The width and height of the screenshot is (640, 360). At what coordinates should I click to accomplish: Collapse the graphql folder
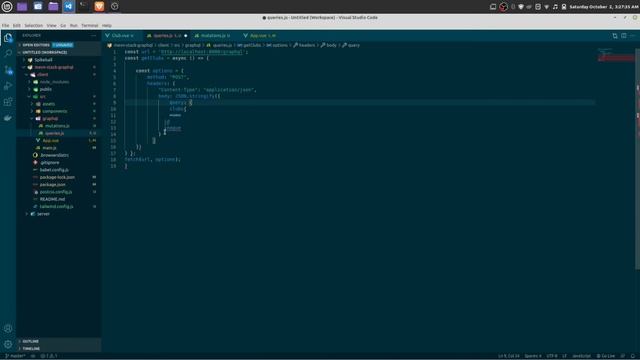click(58, 118)
